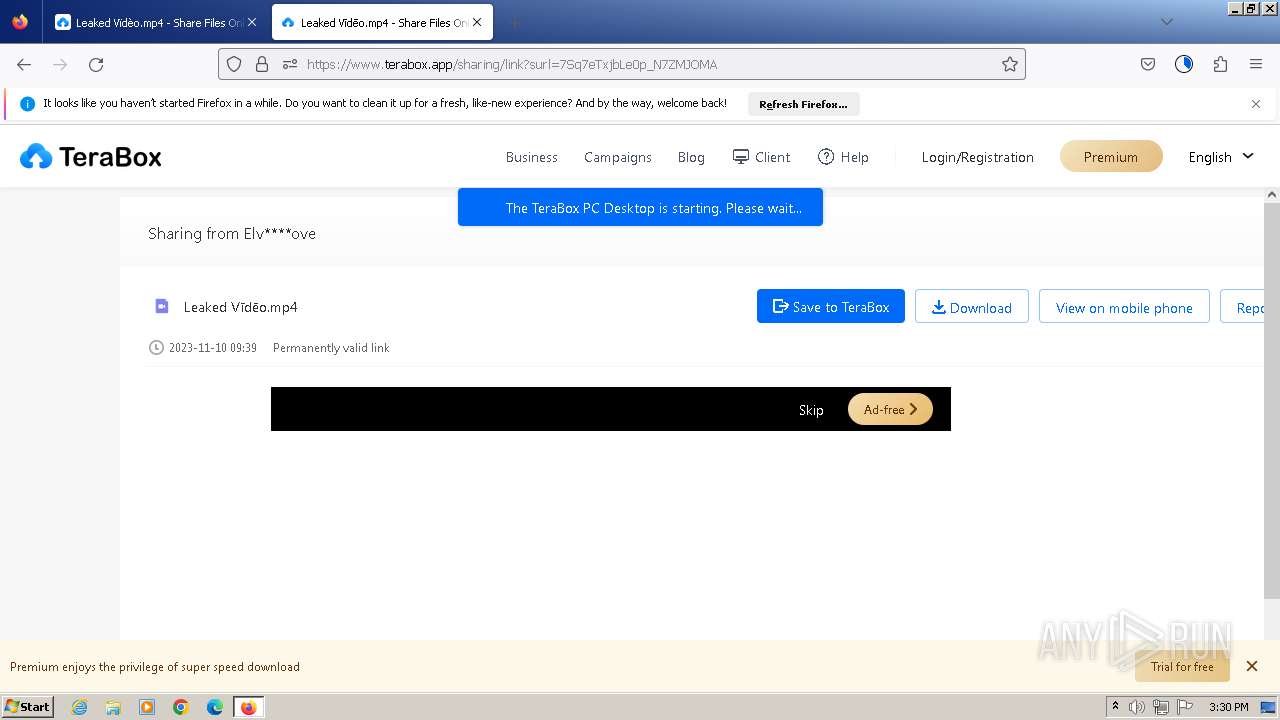Click the Trial for free button
The height and width of the screenshot is (720, 1280).
(x=1182, y=666)
